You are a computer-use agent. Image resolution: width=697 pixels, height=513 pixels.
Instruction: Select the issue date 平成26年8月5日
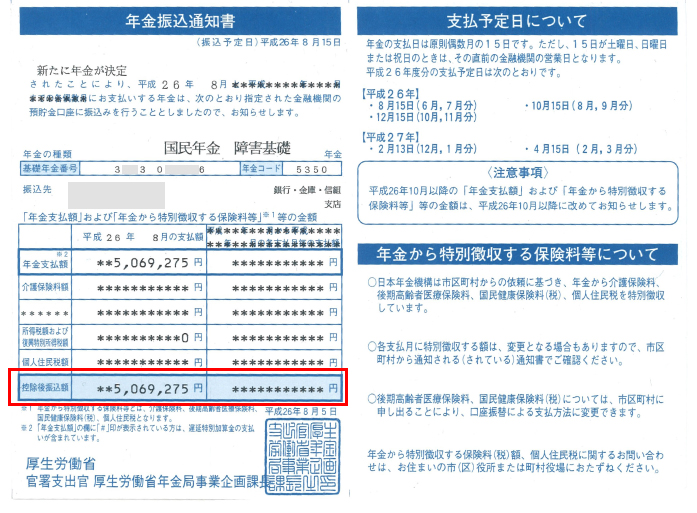[x=301, y=411]
